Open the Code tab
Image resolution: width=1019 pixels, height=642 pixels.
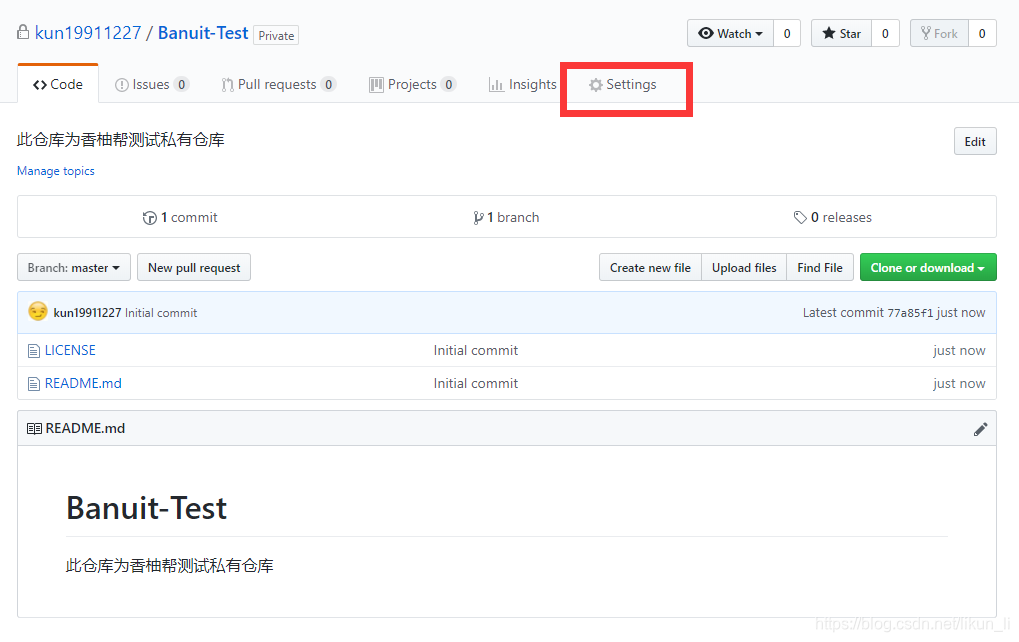tap(58, 84)
